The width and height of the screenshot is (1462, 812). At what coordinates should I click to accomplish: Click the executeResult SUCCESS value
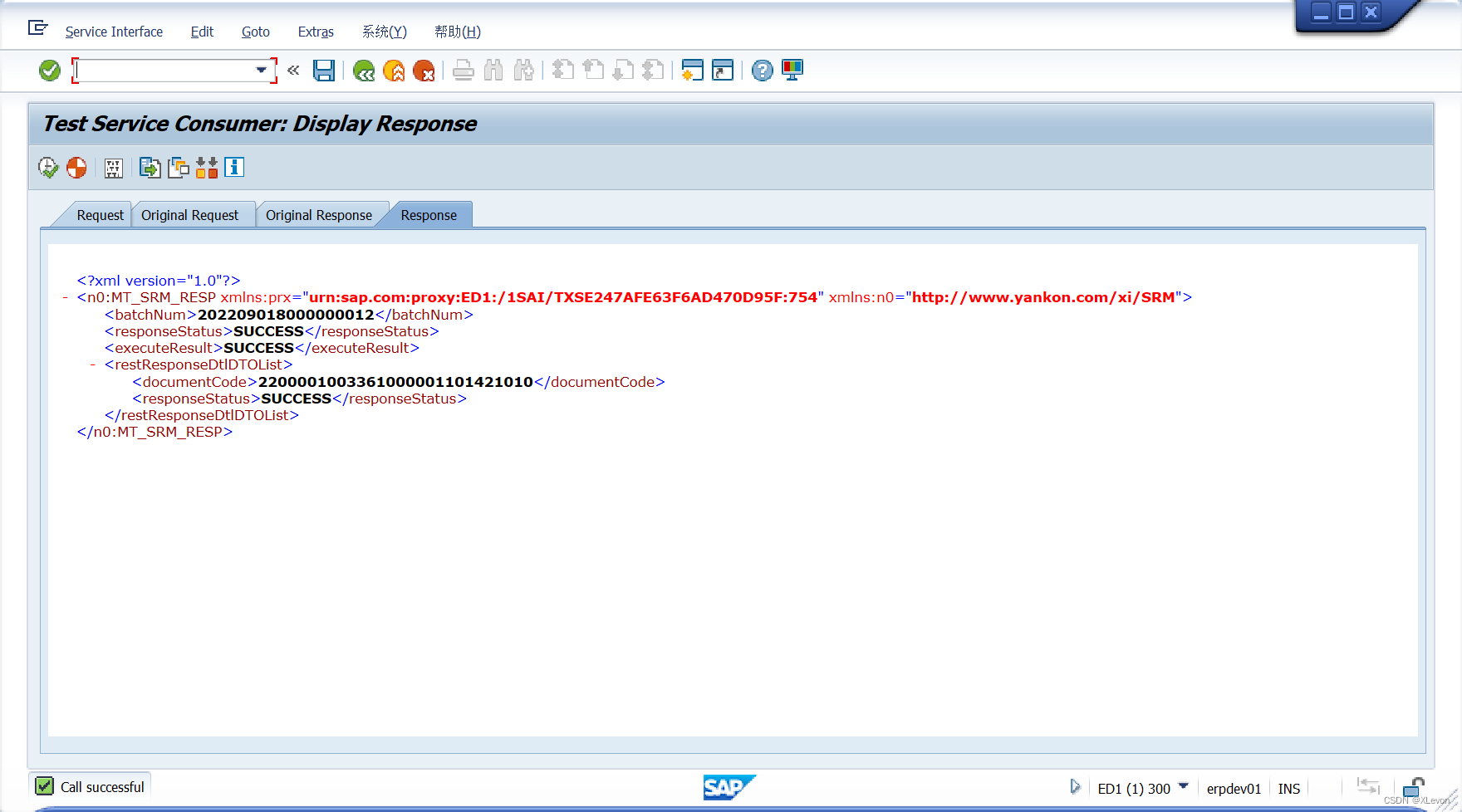pos(258,348)
